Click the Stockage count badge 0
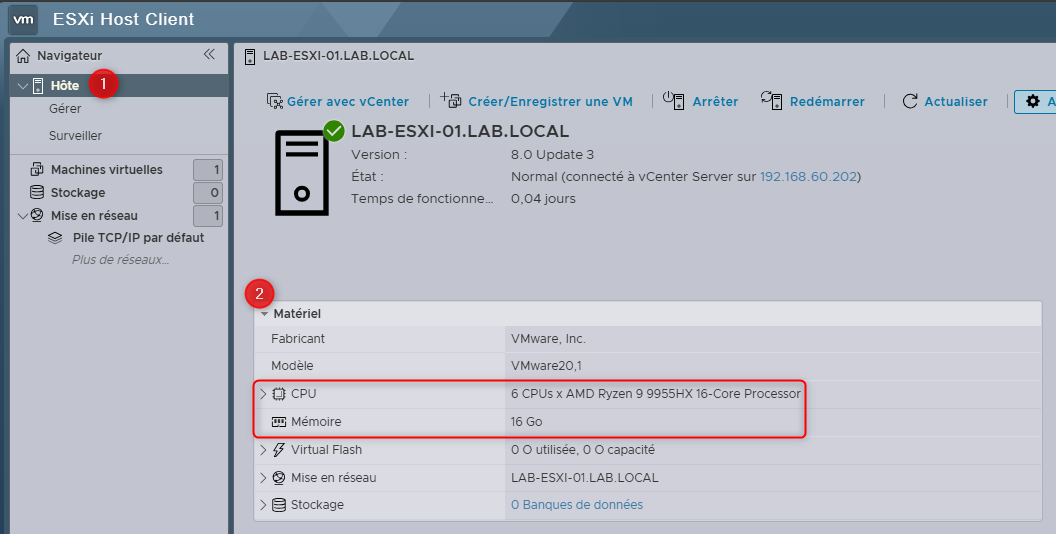The width and height of the screenshot is (1056, 534). point(208,193)
